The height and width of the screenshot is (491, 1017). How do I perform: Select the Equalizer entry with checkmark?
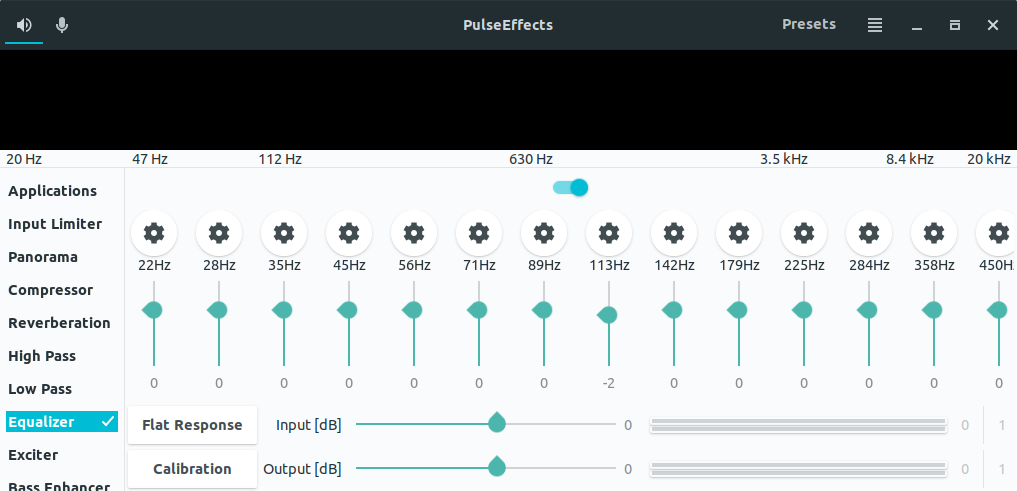tap(62, 422)
